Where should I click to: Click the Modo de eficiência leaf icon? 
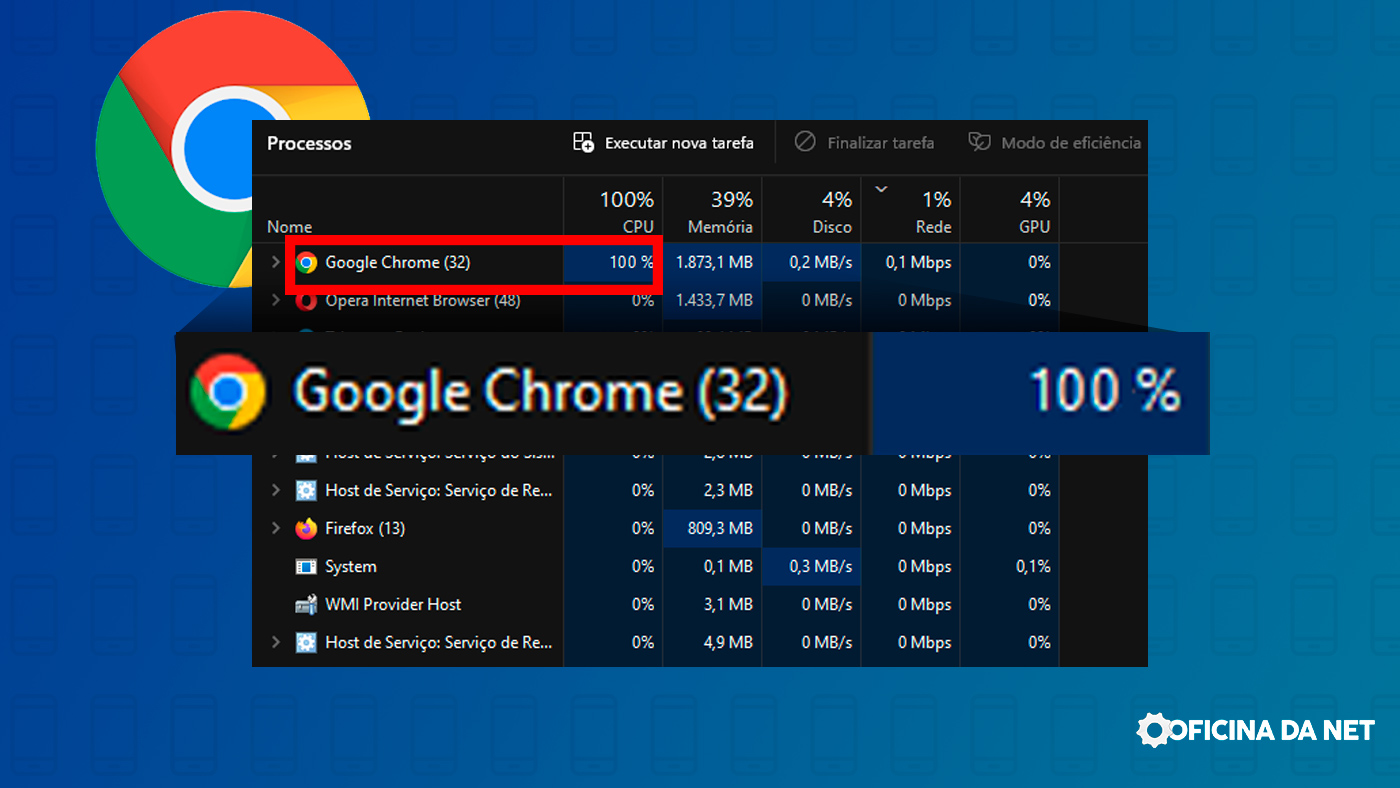(979, 141)
